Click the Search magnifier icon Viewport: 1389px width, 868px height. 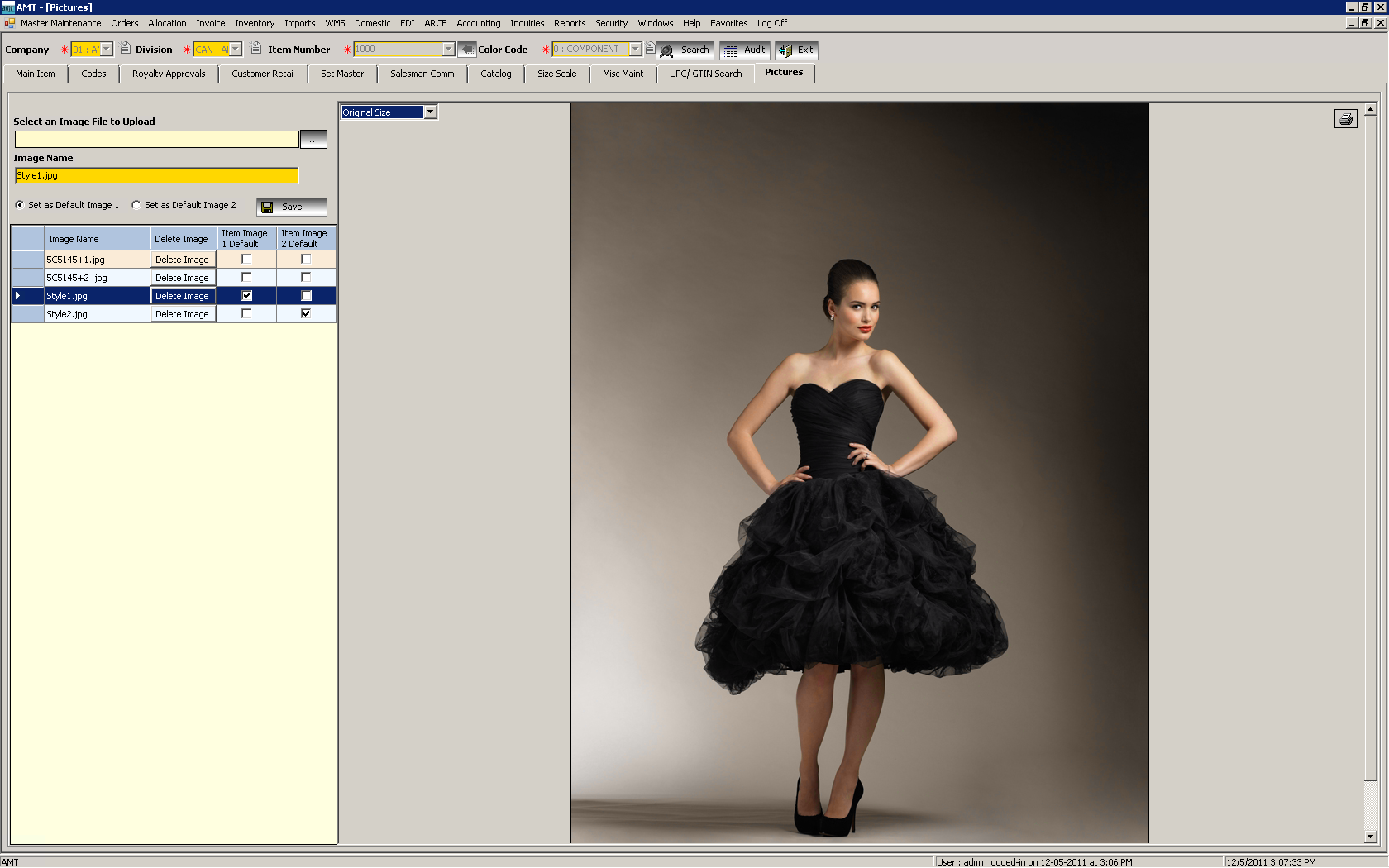pyautogui.click(x=668, y=50)
